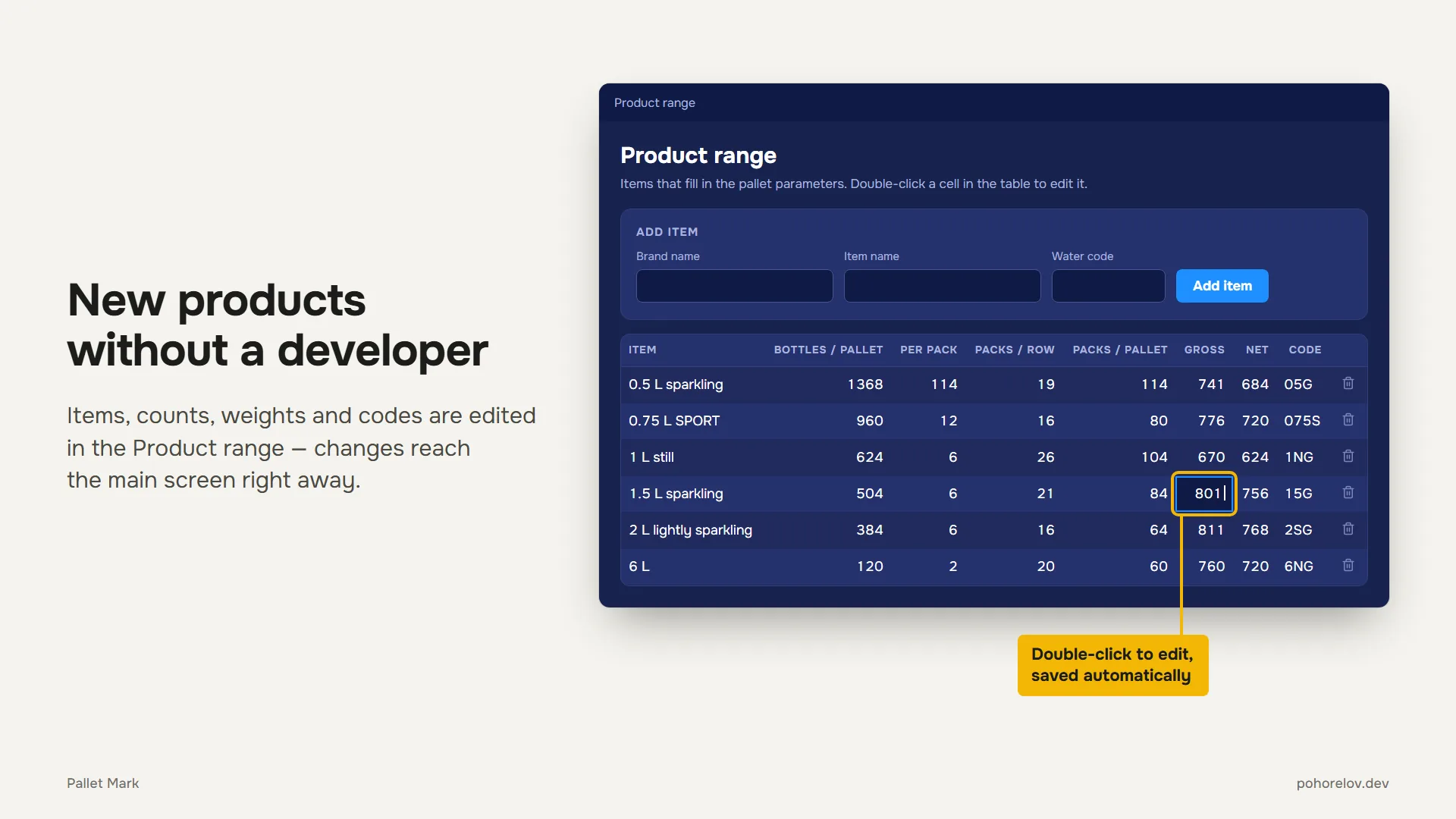Select the bottles per pallet value 960
The width and height of the screenshot is (1456, 819).
pyautogui.click(x=870, y=421)
